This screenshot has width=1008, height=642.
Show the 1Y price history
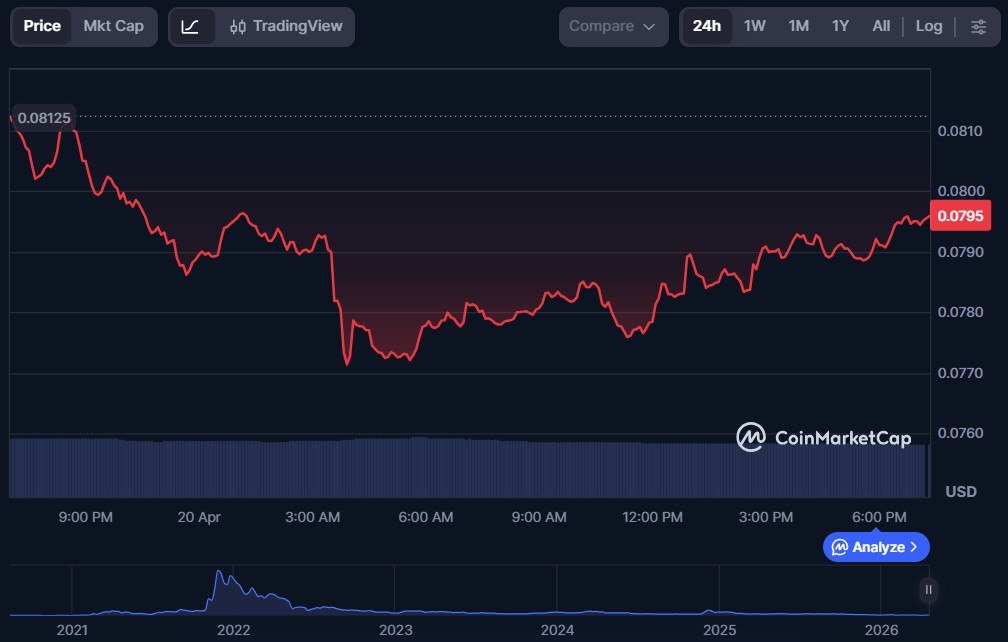click(840, 26)
